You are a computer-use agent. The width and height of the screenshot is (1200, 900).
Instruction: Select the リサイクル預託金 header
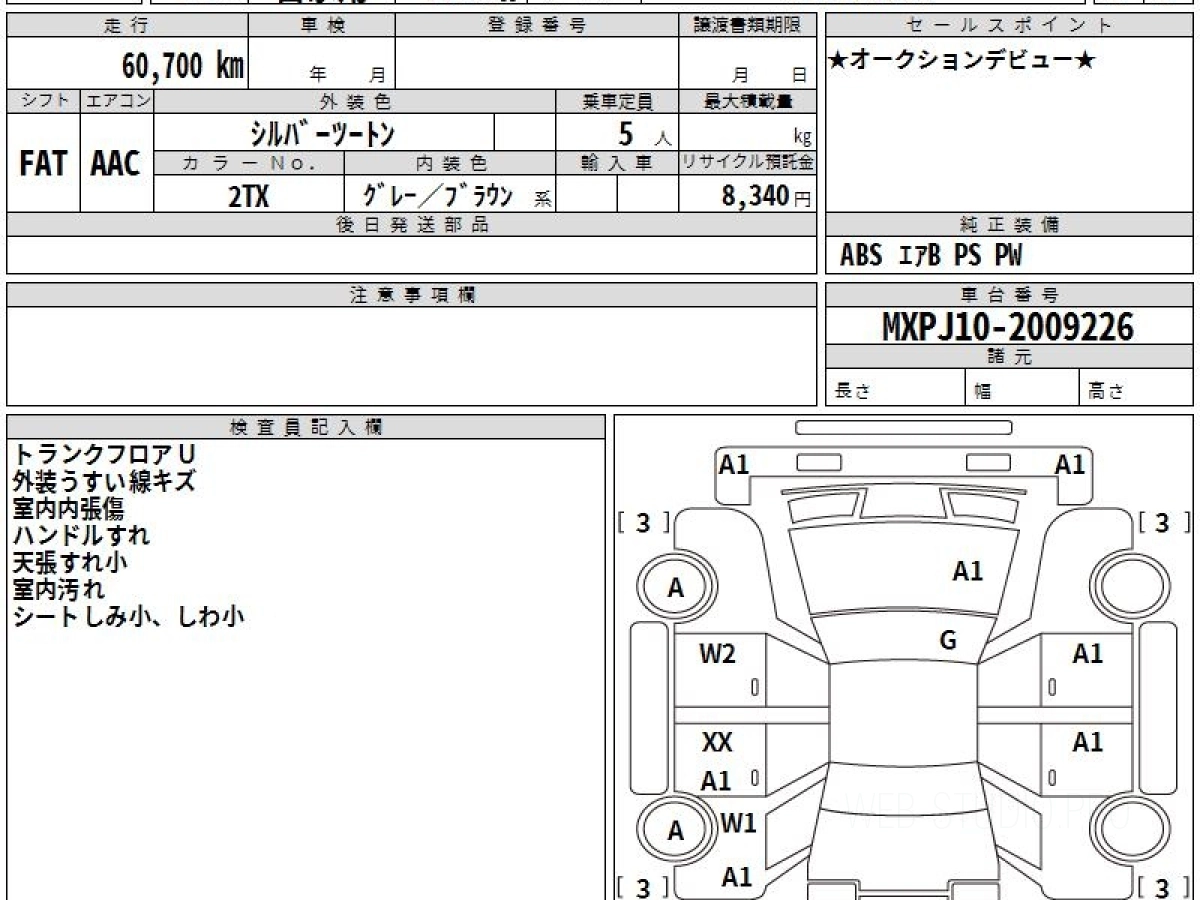(748, 163)
